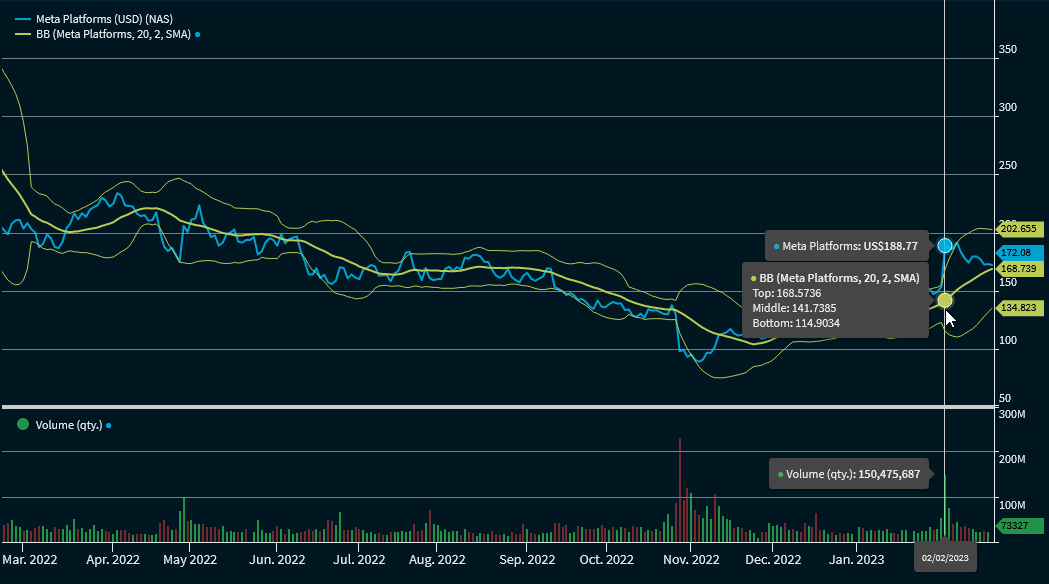
Task: Click the Bollinger Bands Top/Middle/Bottom tooltip
Action: [838, 301]
